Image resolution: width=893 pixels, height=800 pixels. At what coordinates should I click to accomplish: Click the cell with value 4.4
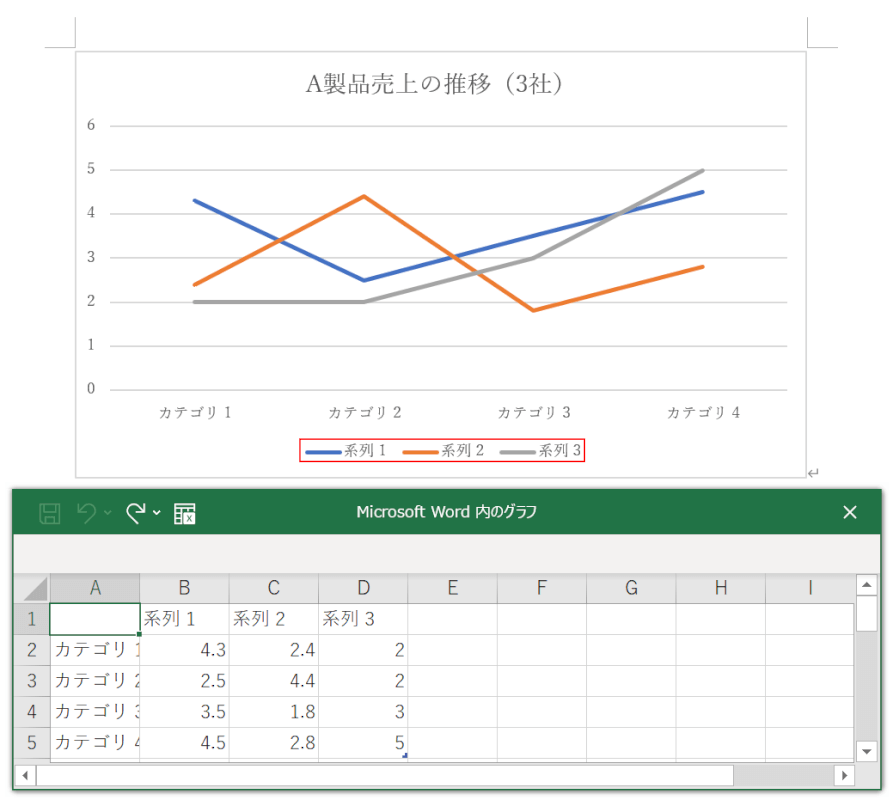pos(273,681)
